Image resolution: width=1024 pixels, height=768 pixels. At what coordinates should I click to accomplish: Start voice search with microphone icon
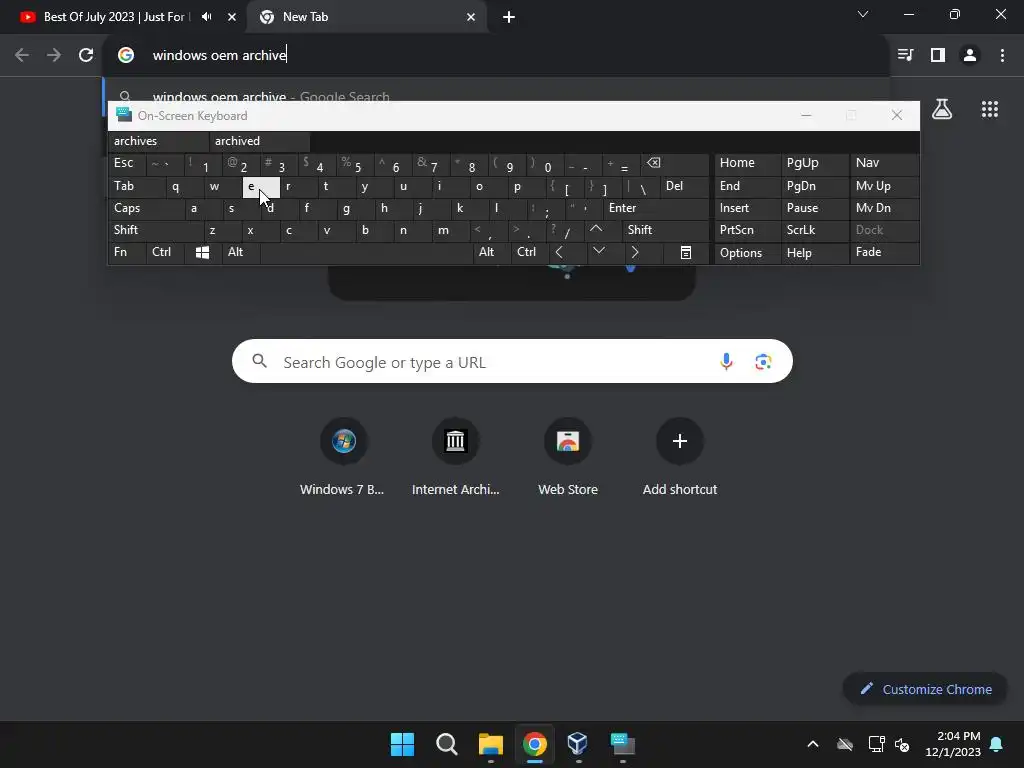point(726,361)
